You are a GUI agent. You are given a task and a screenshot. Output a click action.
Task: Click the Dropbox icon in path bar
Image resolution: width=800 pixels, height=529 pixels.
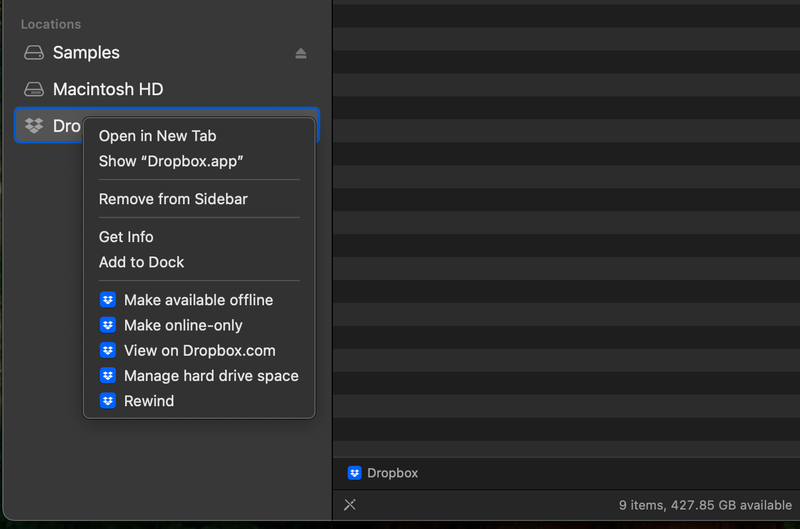coord(354,473)
